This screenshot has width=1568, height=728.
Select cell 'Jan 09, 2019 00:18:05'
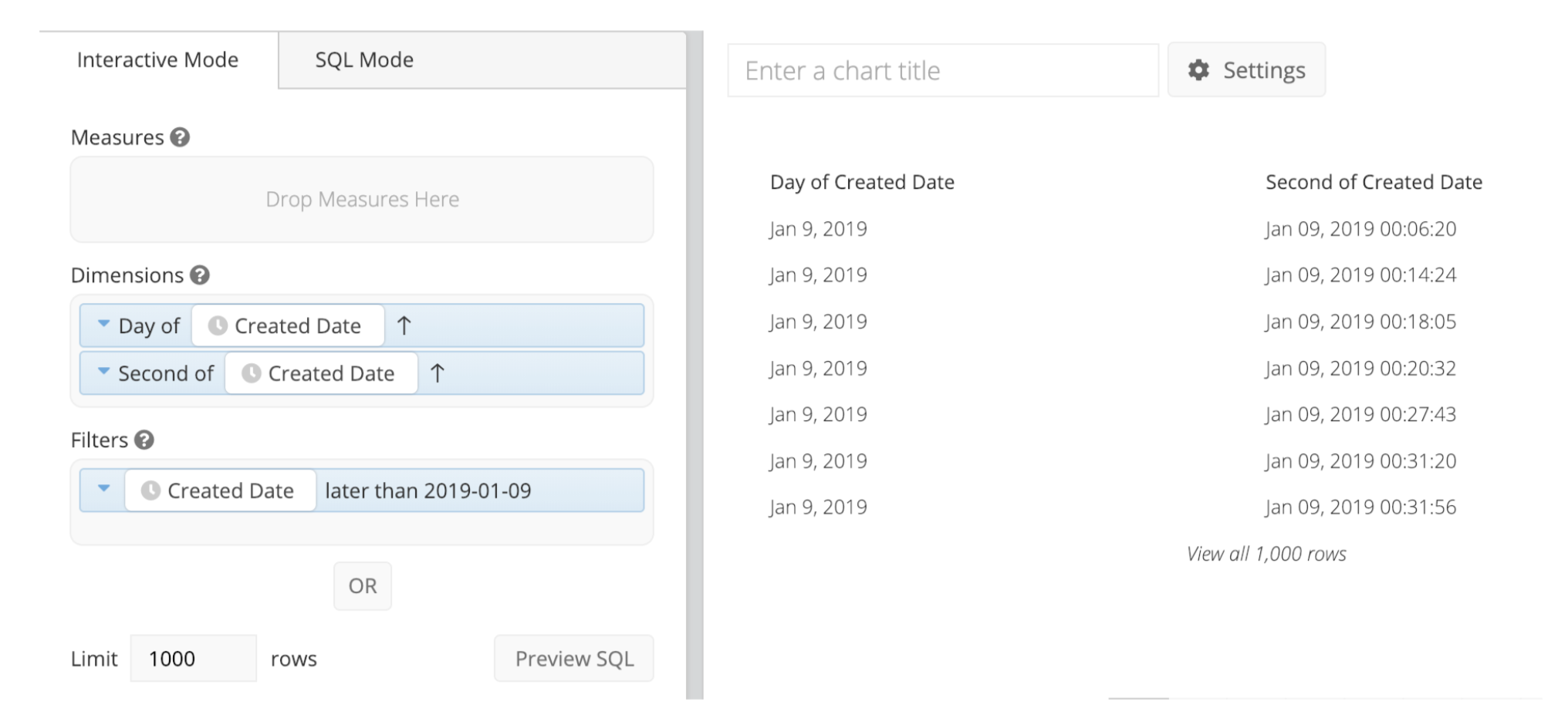point(1360,322)
